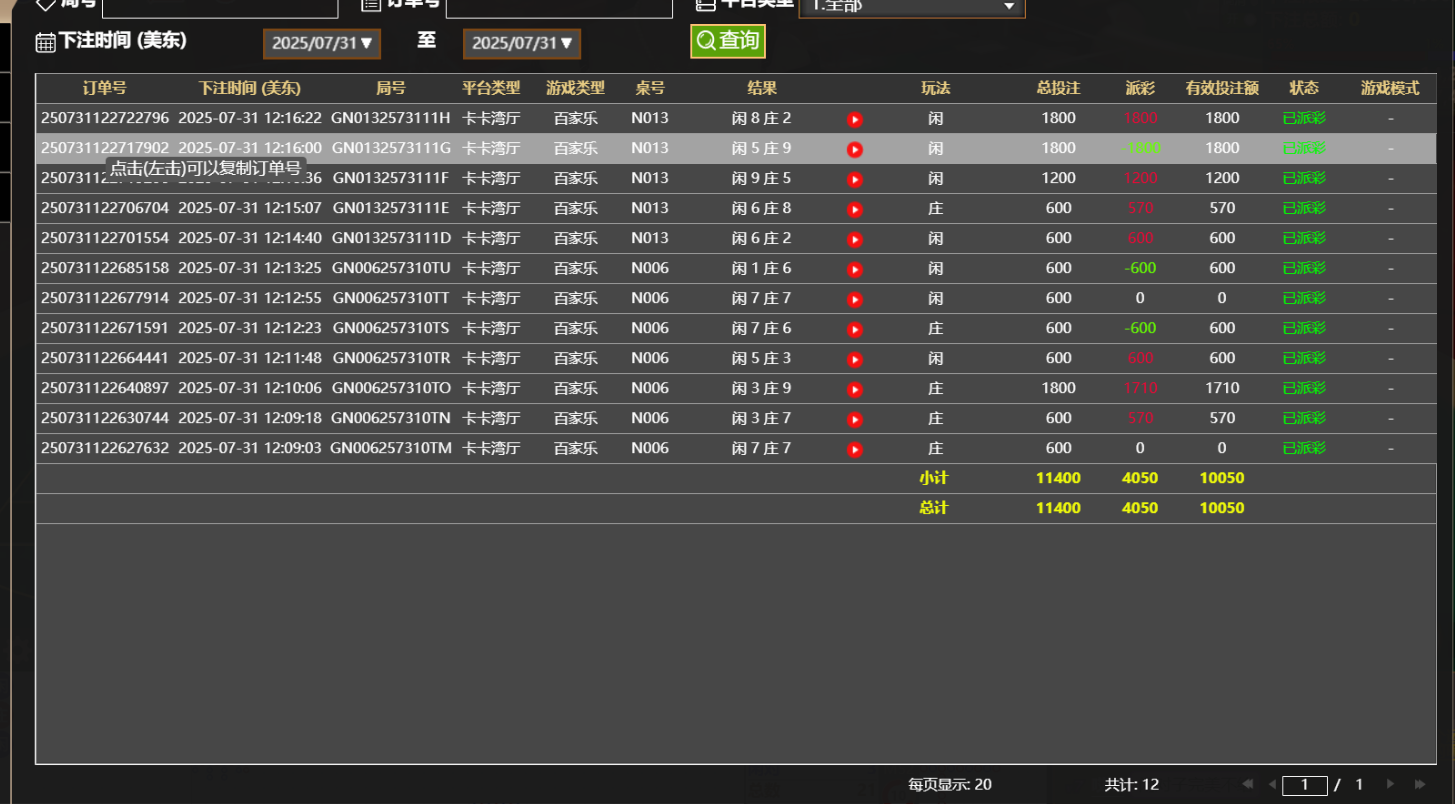Play replay video for round GN006257310TU
Image resolution: width=1455 pixels, height=804 pixels.
pyautogui.click(x=855, y=270)
